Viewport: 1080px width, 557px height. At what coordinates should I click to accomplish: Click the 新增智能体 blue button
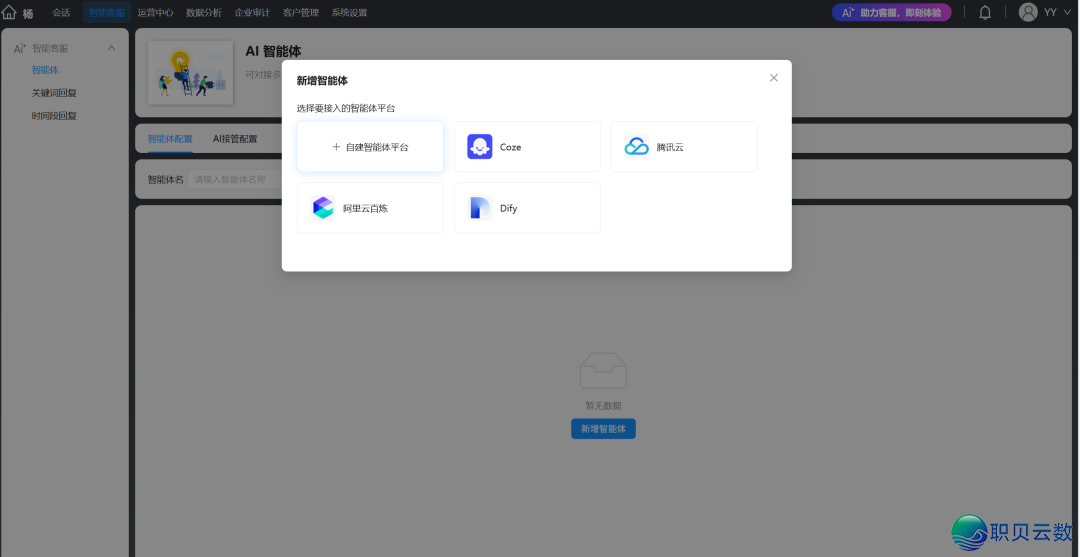click(603, 428)
